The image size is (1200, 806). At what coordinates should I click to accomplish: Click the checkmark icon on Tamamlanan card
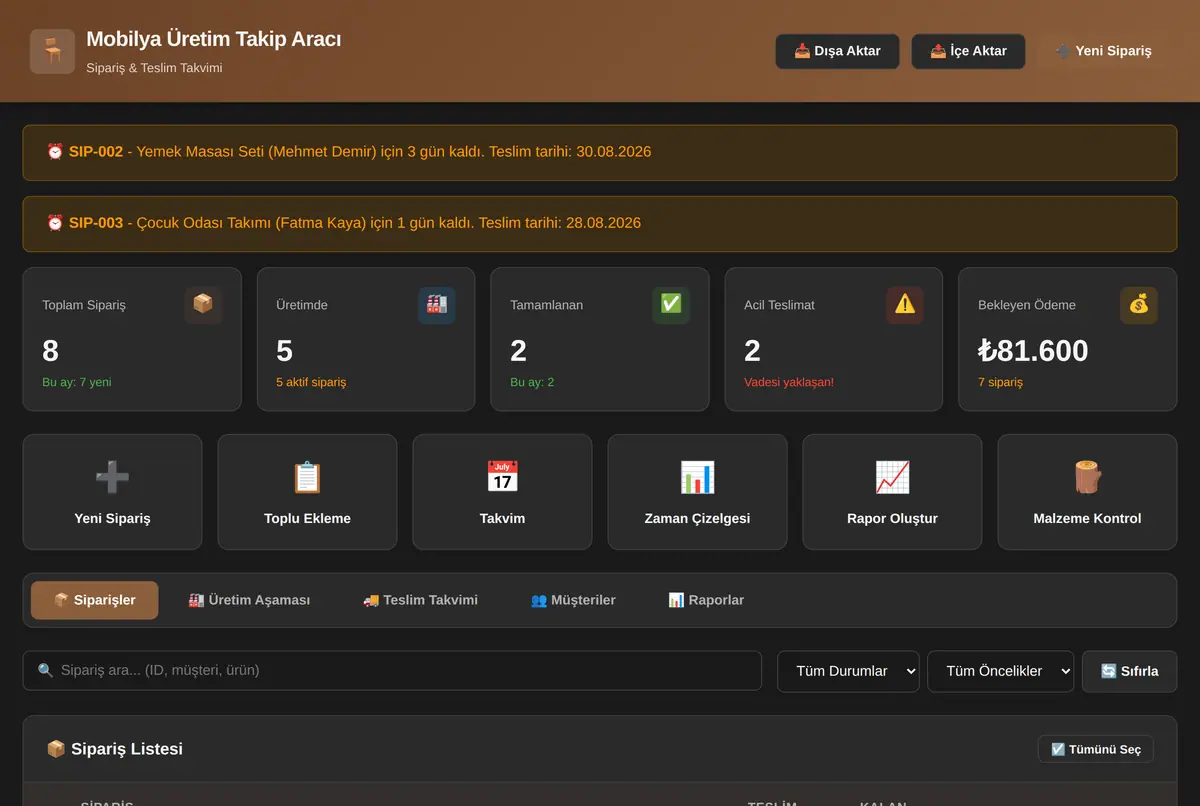click(671, 304)
